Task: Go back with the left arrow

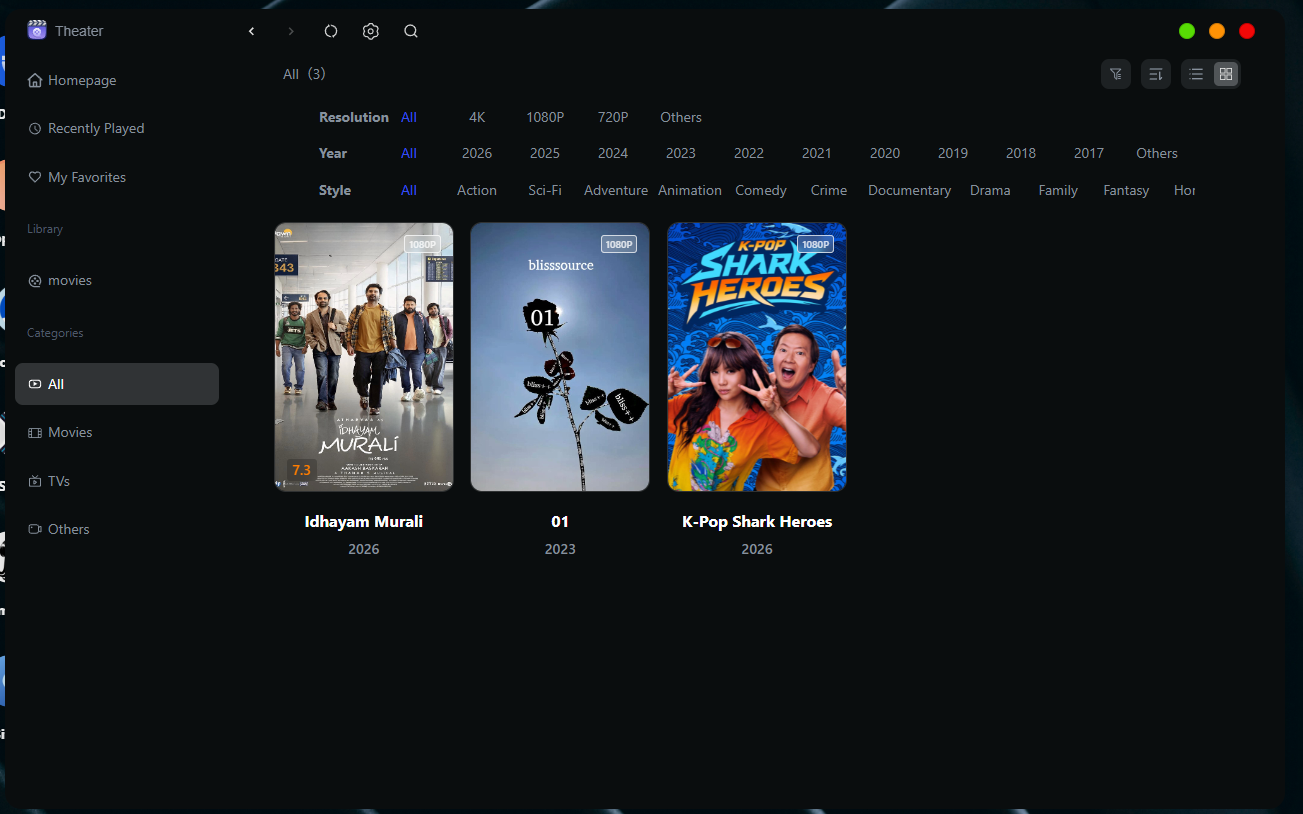Action: (x=251, y=31)
